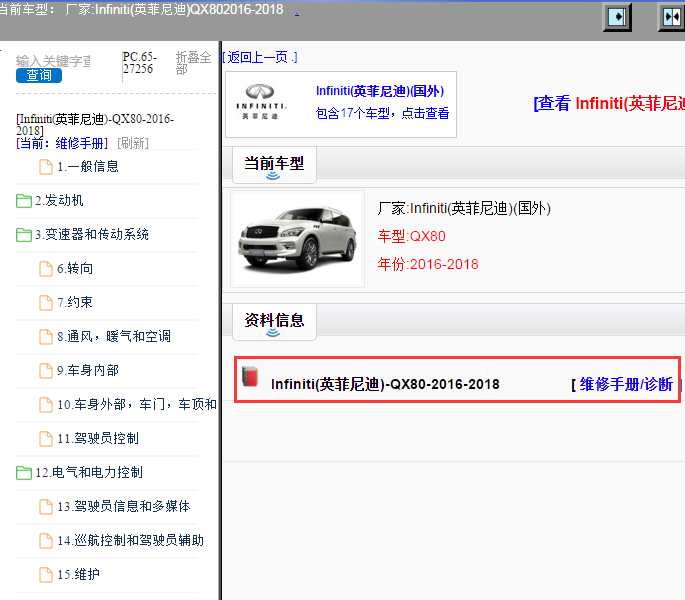
Task: Select the 9.车身内部 tree entry
Action: pyautogui.click(x=88, y=371)
